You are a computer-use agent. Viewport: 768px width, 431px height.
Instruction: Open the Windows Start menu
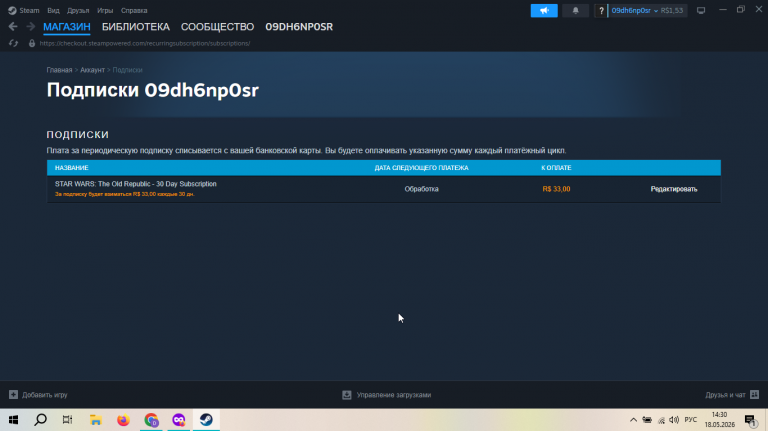point(13,420)
